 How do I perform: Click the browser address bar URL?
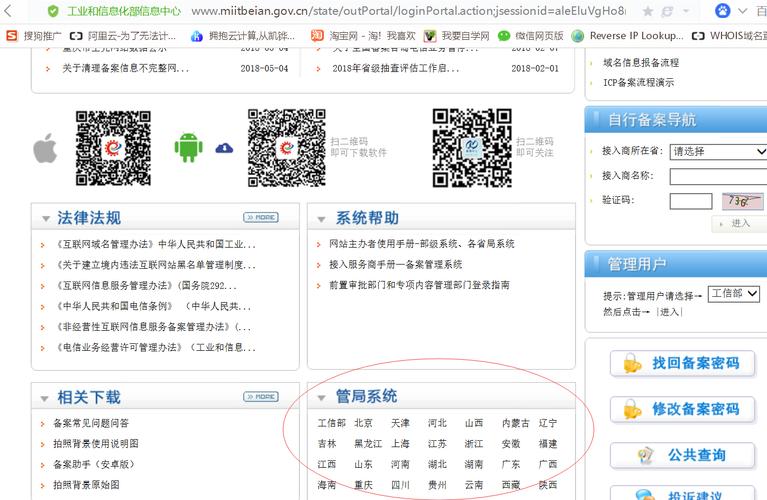coord(408,11)
